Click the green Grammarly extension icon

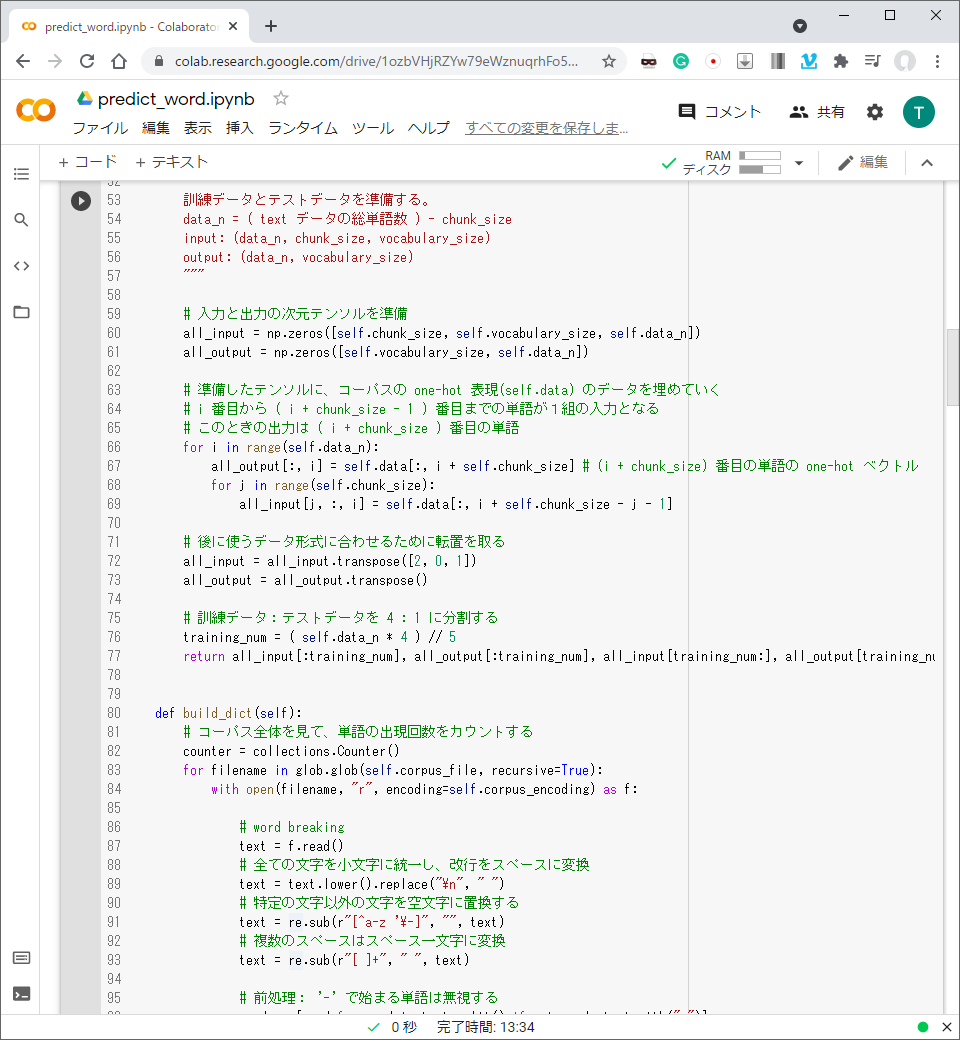tap(681, 62)
